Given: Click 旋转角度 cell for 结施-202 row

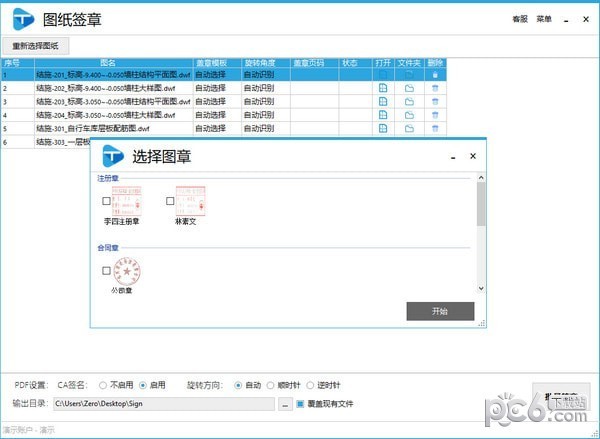Looking at the screenshot, I should [266, 88].
